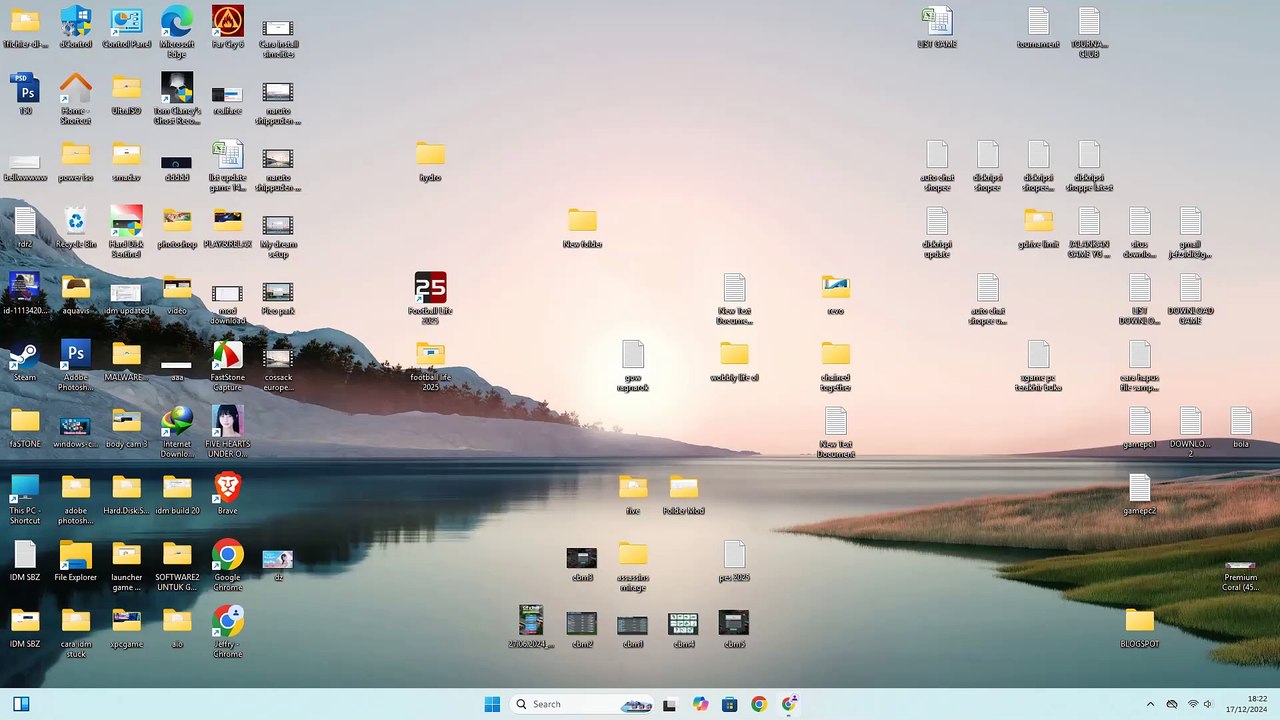
Task: Select the Internet Download Manager shortcut
Action: 177,432
